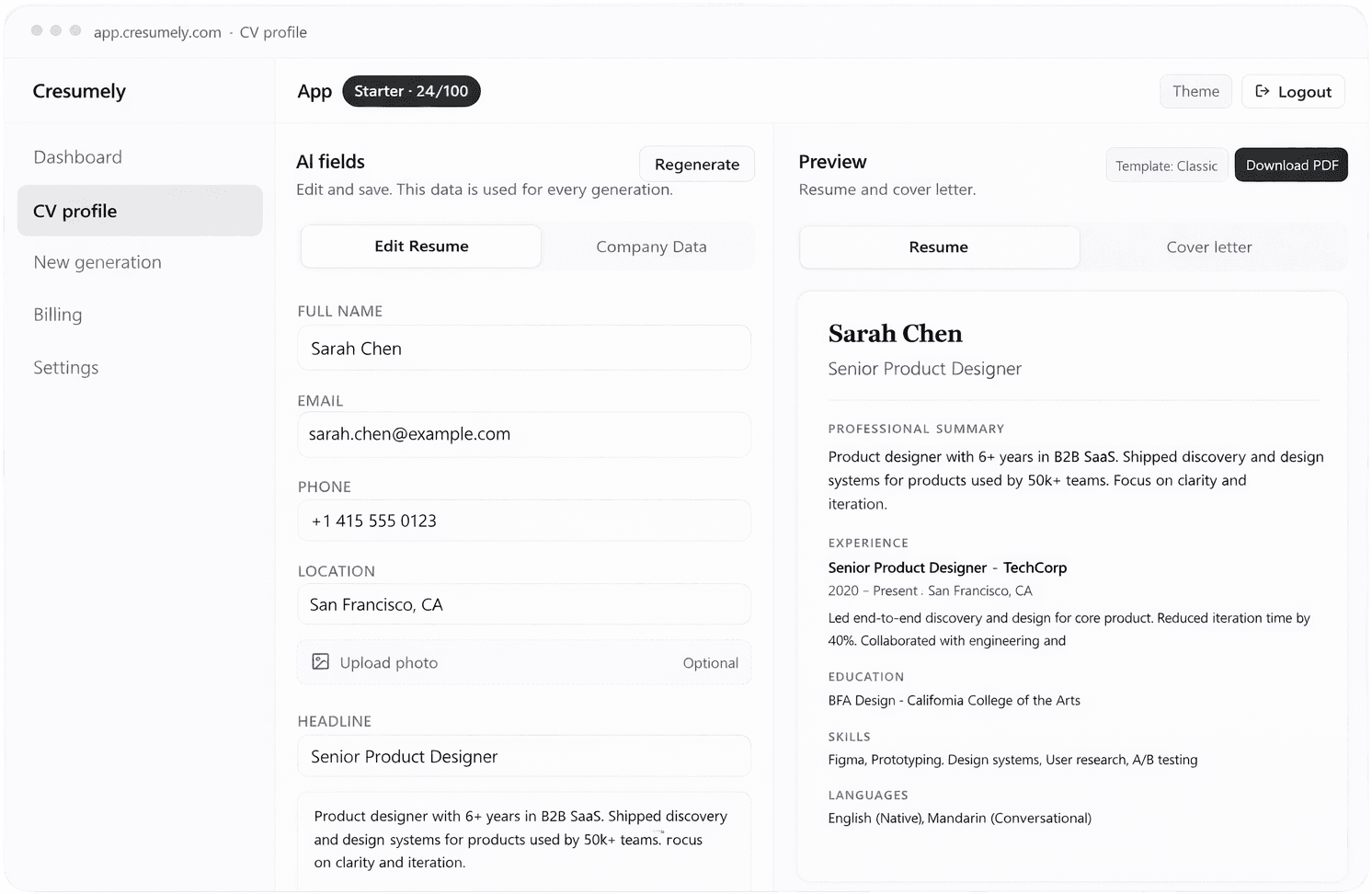The width and height of the screenshot is (1372, 894).
Task: Switch to the Company Data tab
Action: pyautogui.click(x=650, y=246)
